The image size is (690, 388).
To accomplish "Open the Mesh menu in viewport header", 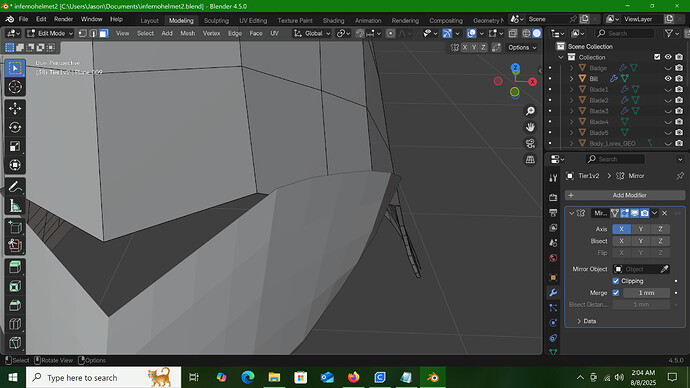I will tap(187, 33).
